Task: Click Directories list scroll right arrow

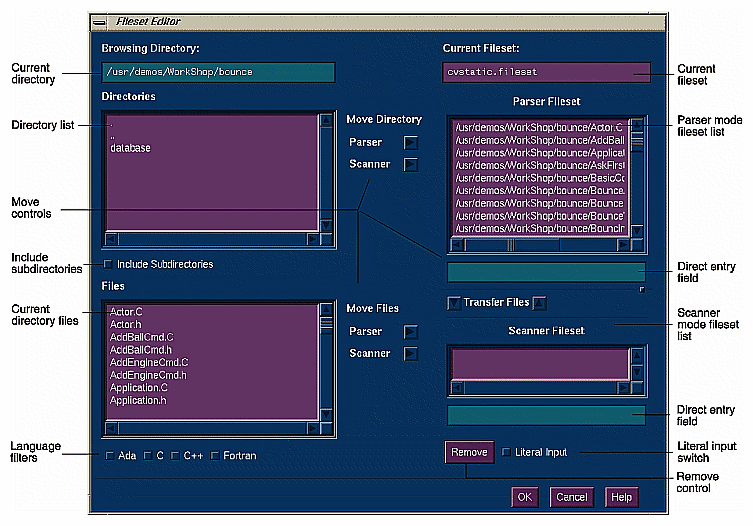Action: (313, 239)
